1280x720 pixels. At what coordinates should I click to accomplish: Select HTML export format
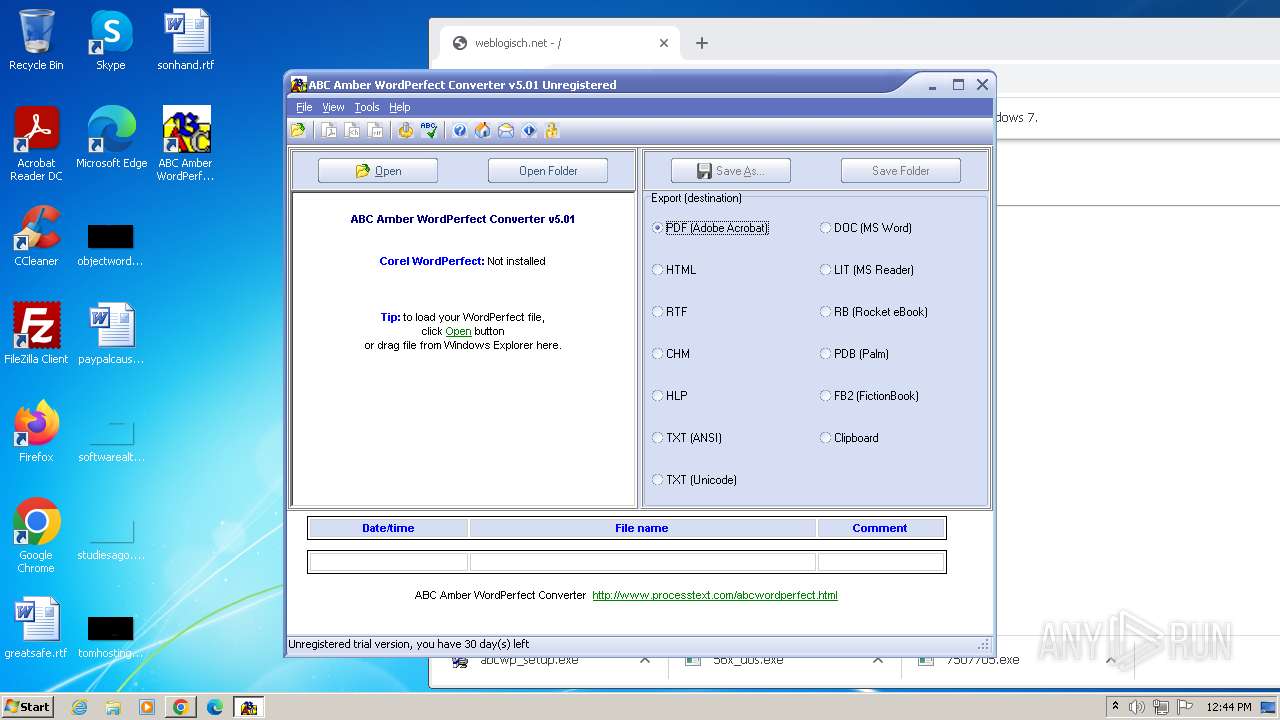[674, 270]
